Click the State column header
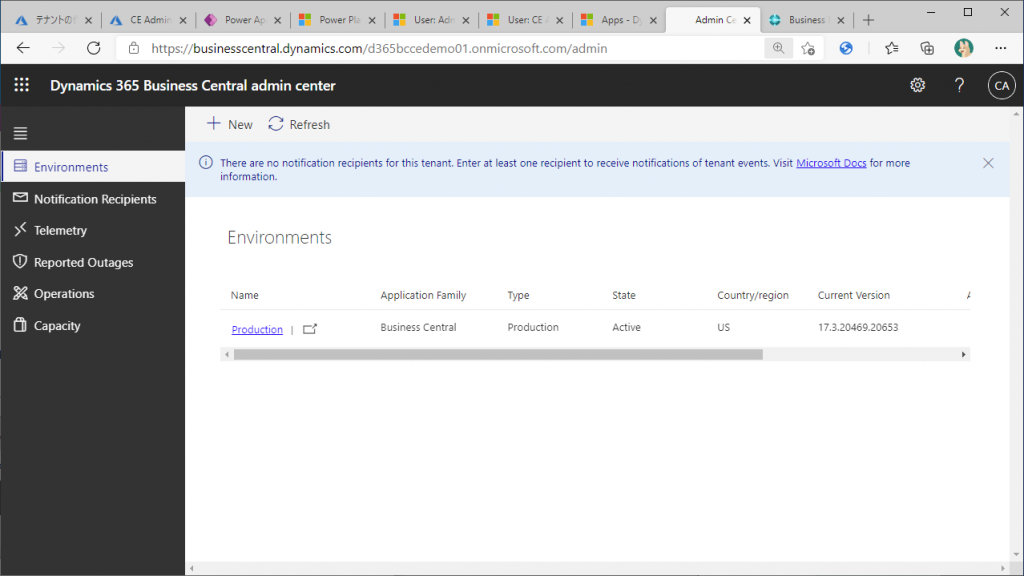 click(624, 295)
